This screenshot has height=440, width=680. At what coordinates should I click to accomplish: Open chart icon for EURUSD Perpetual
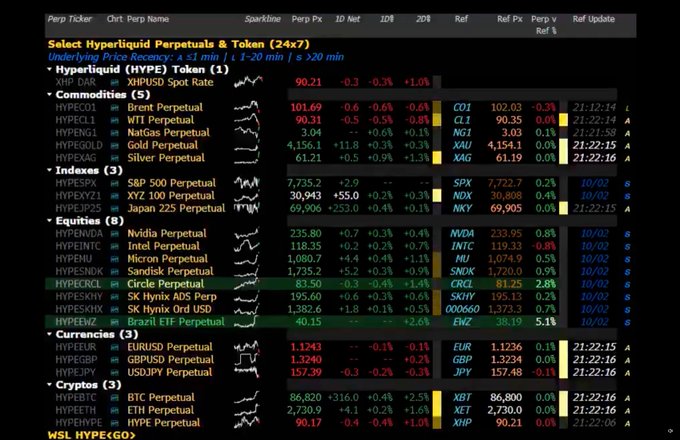click(x=114, y=347)
